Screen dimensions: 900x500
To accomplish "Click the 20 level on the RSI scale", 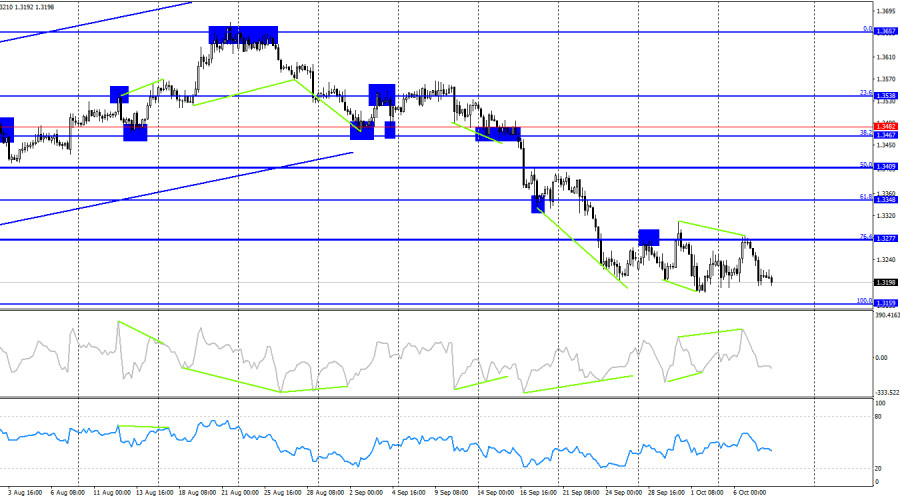I will (878, 469).
